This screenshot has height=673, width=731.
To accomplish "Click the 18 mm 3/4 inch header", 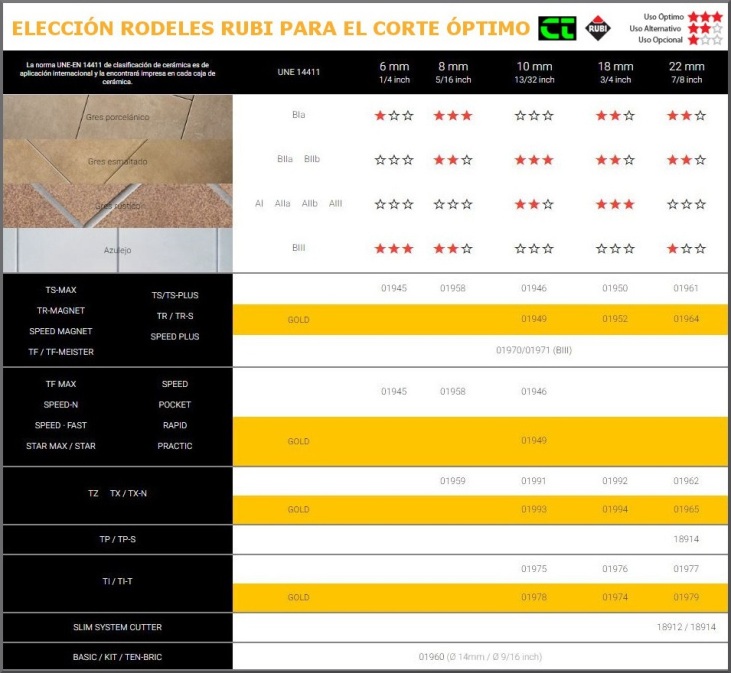I will pyautogui.click(x=615, y=72).
